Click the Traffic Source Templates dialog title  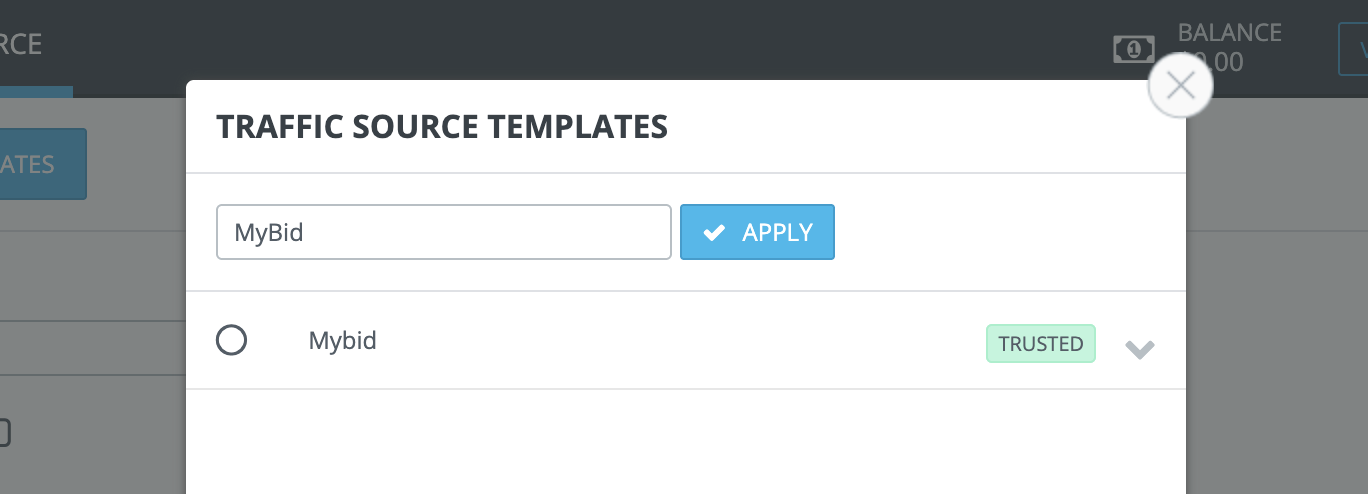442,127
